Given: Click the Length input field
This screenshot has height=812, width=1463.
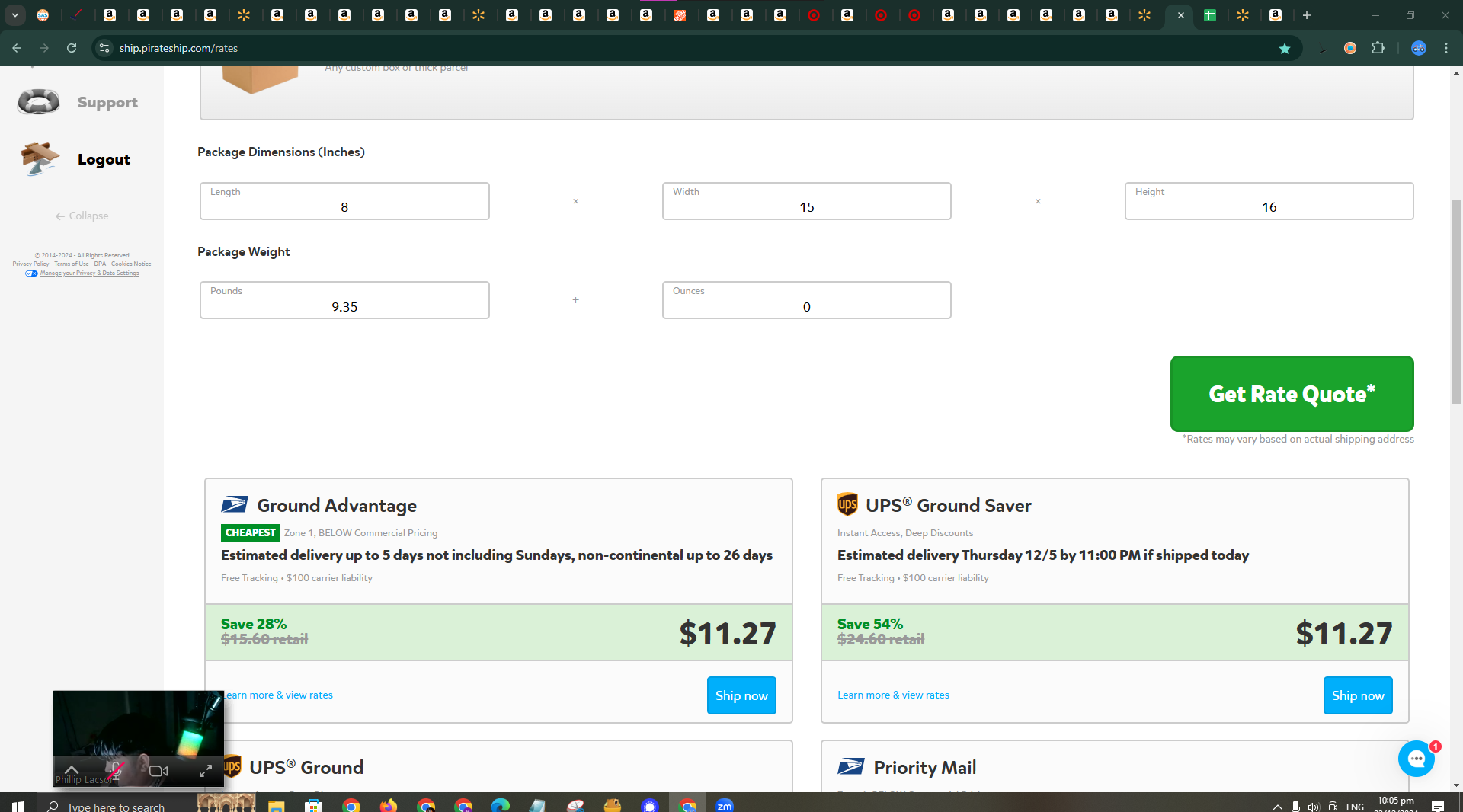Looking at the screenshot, I should (x=344, y=201).
